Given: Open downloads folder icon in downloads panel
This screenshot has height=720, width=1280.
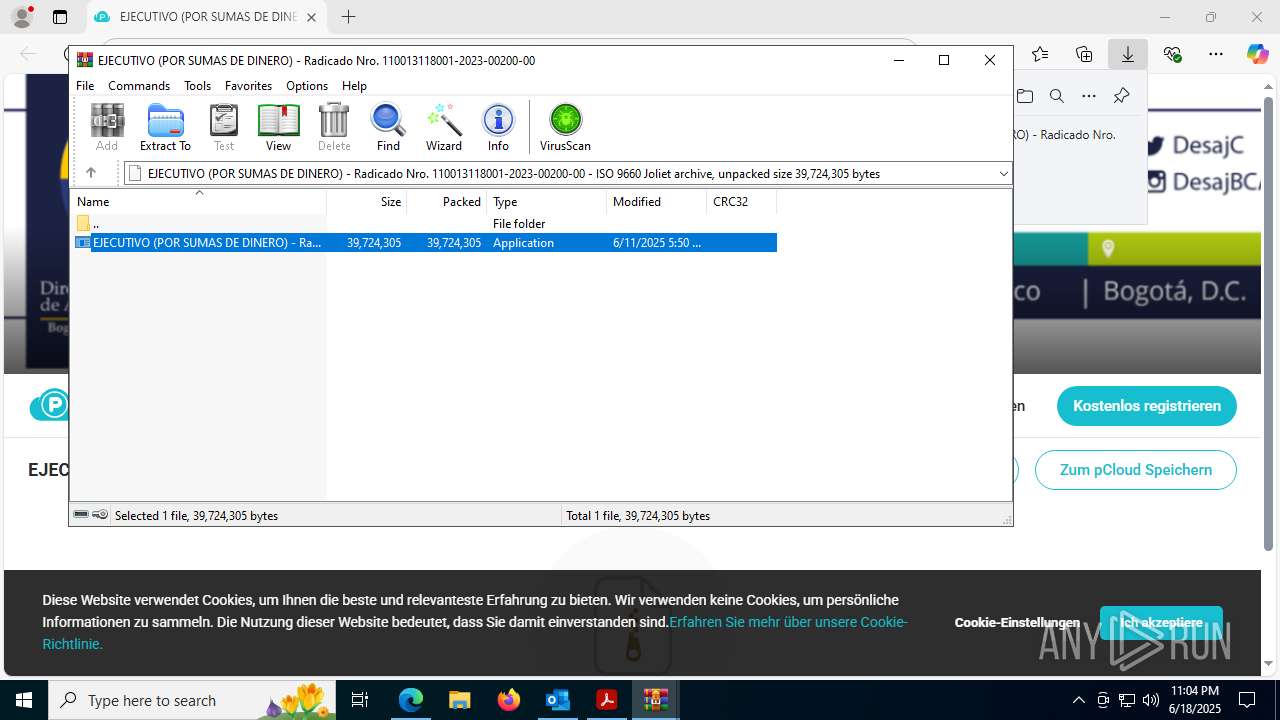Looking at the screenshot, I should (x=1025, y=96).
